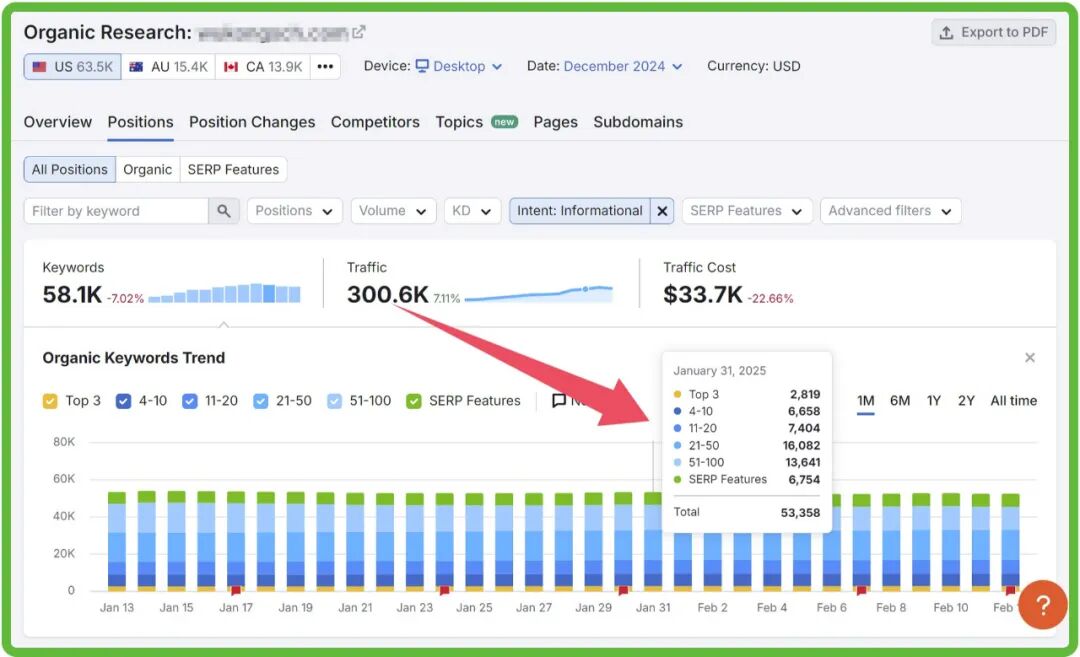Disable the SERP Features legend checkbox
This screenshot has height=657, width=1080.
tap(414, 401)
